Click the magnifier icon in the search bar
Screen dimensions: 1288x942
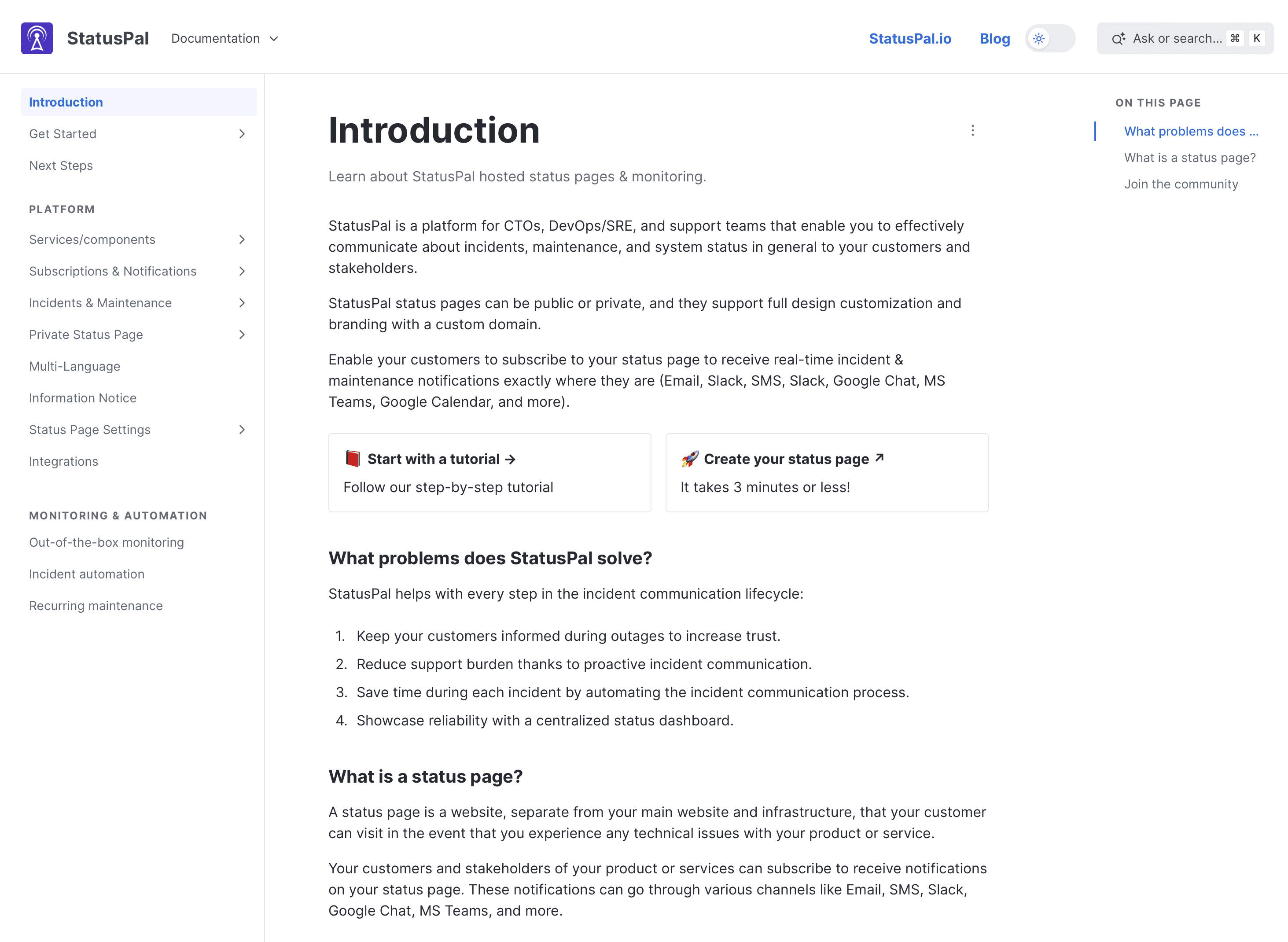tap(1119, 38)
